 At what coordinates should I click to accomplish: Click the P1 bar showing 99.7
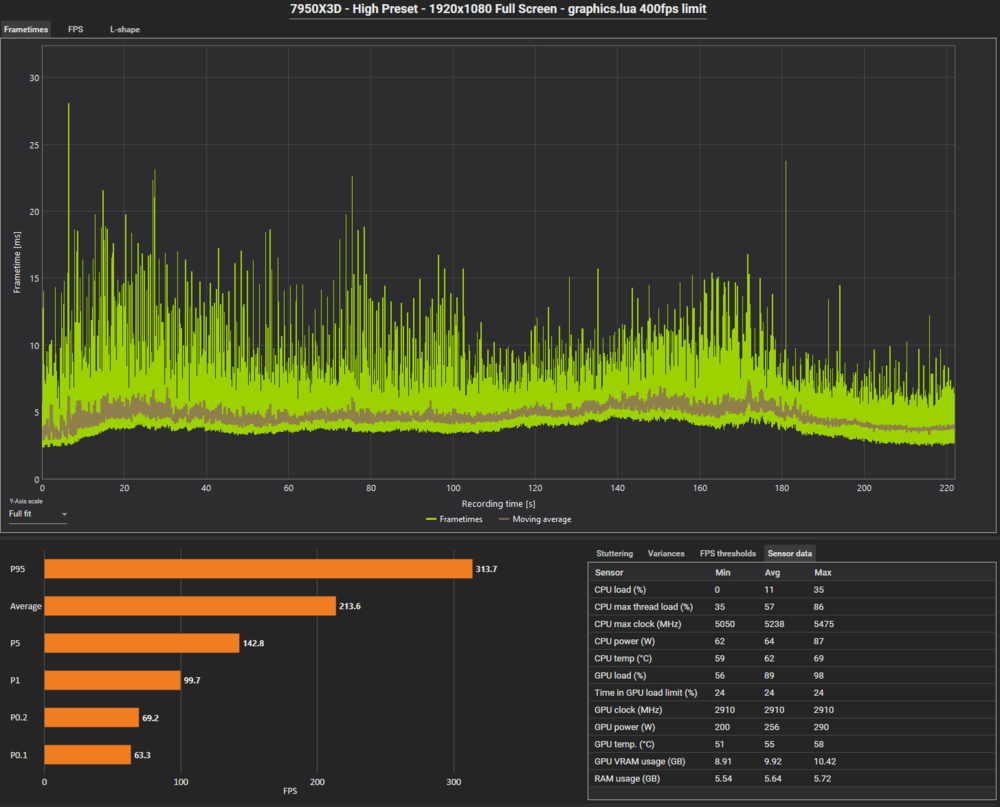(112, 680)
